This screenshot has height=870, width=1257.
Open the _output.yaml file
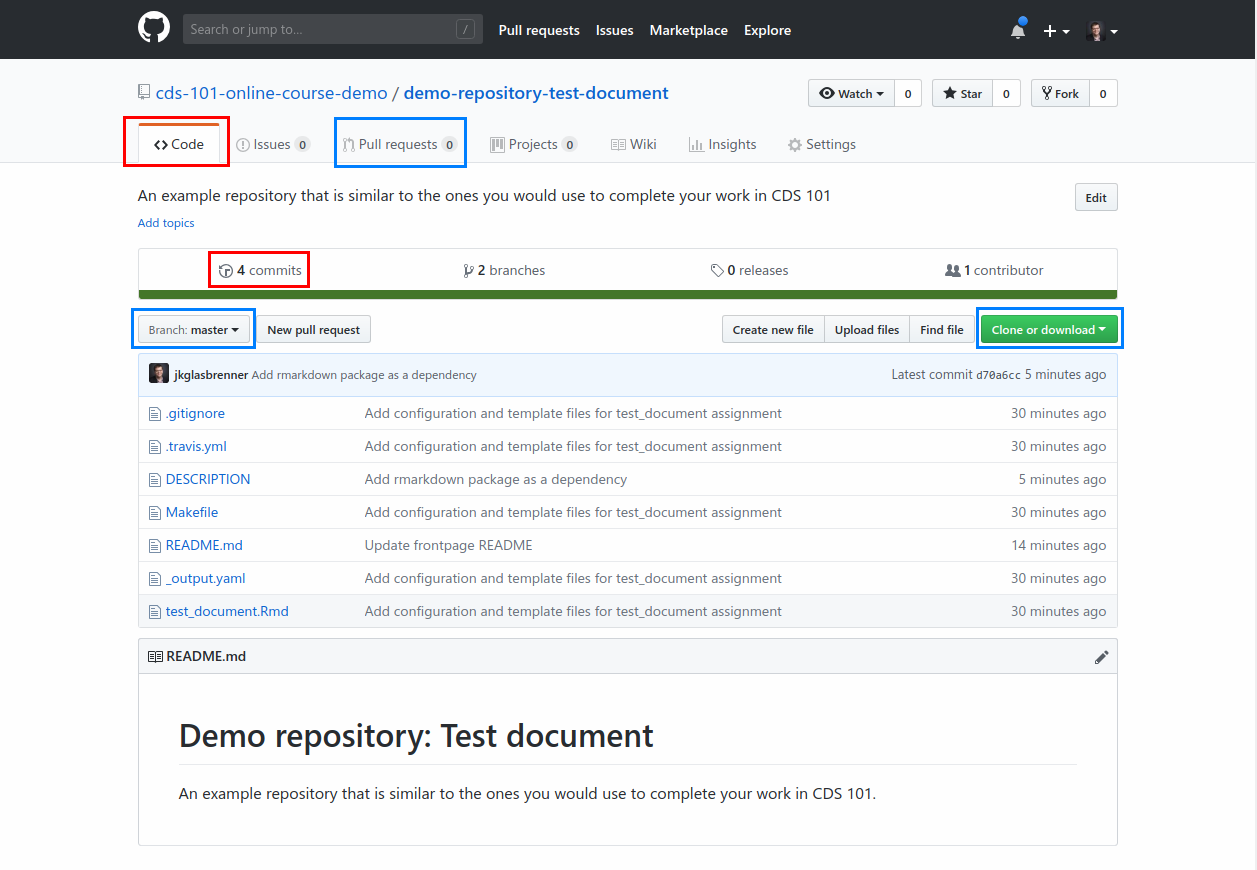(x=205, y=578)
